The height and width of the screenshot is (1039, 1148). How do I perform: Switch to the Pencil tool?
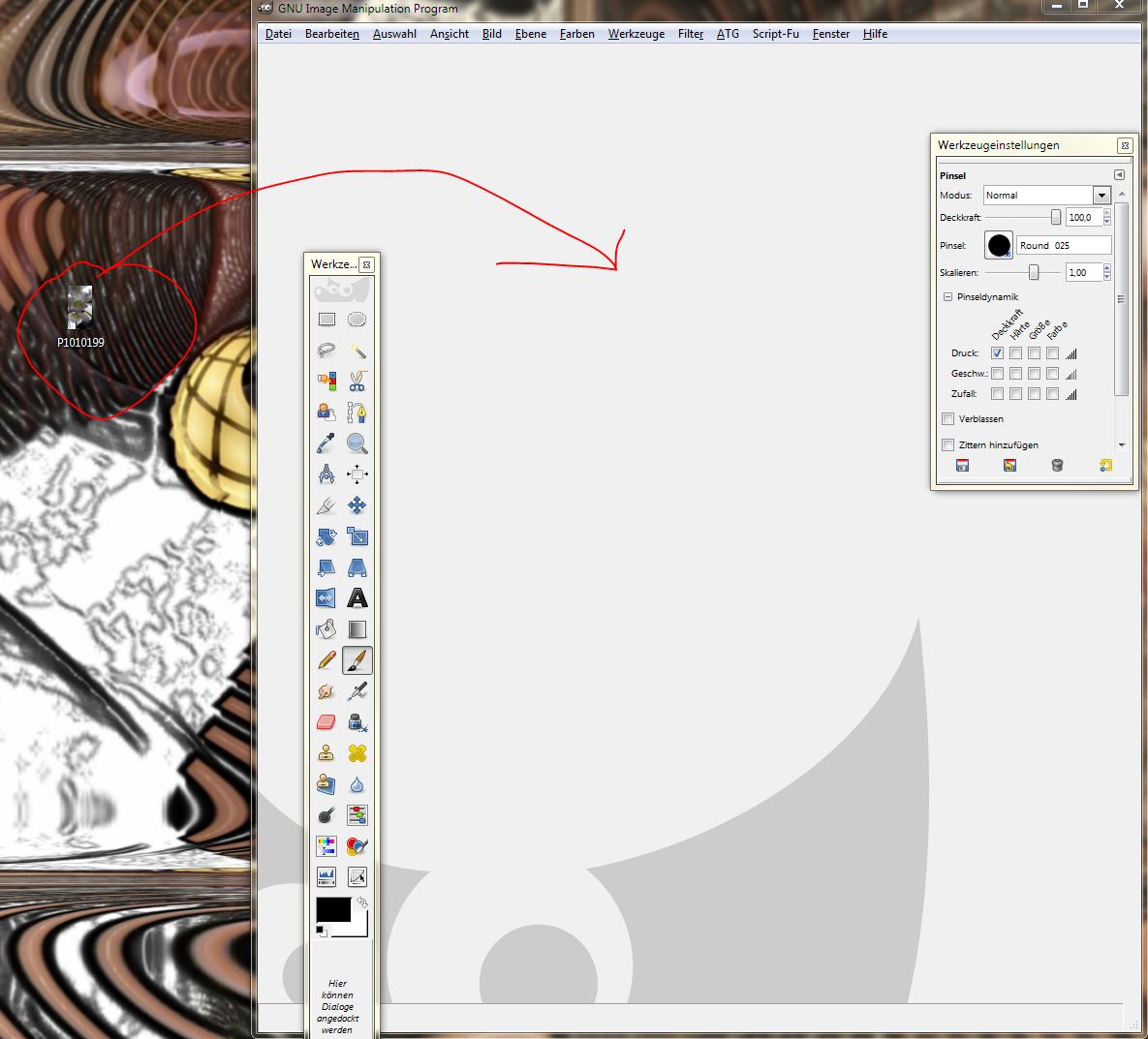click(326, 660)
